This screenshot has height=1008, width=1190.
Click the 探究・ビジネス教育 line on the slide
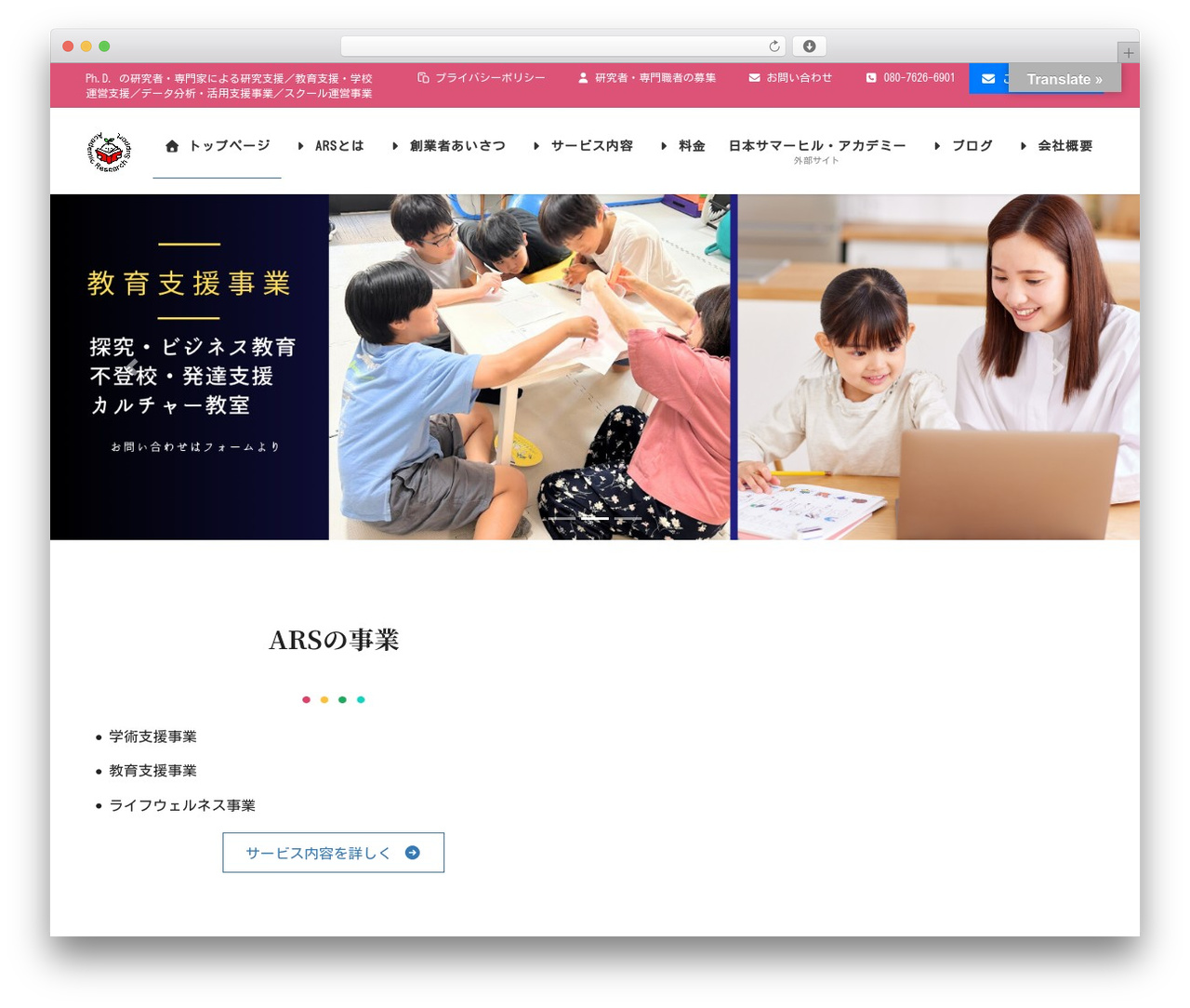(192, 347)
